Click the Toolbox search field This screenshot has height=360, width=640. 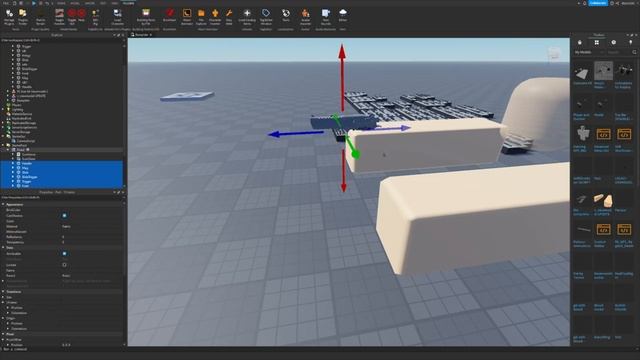[x=618, y=52]
